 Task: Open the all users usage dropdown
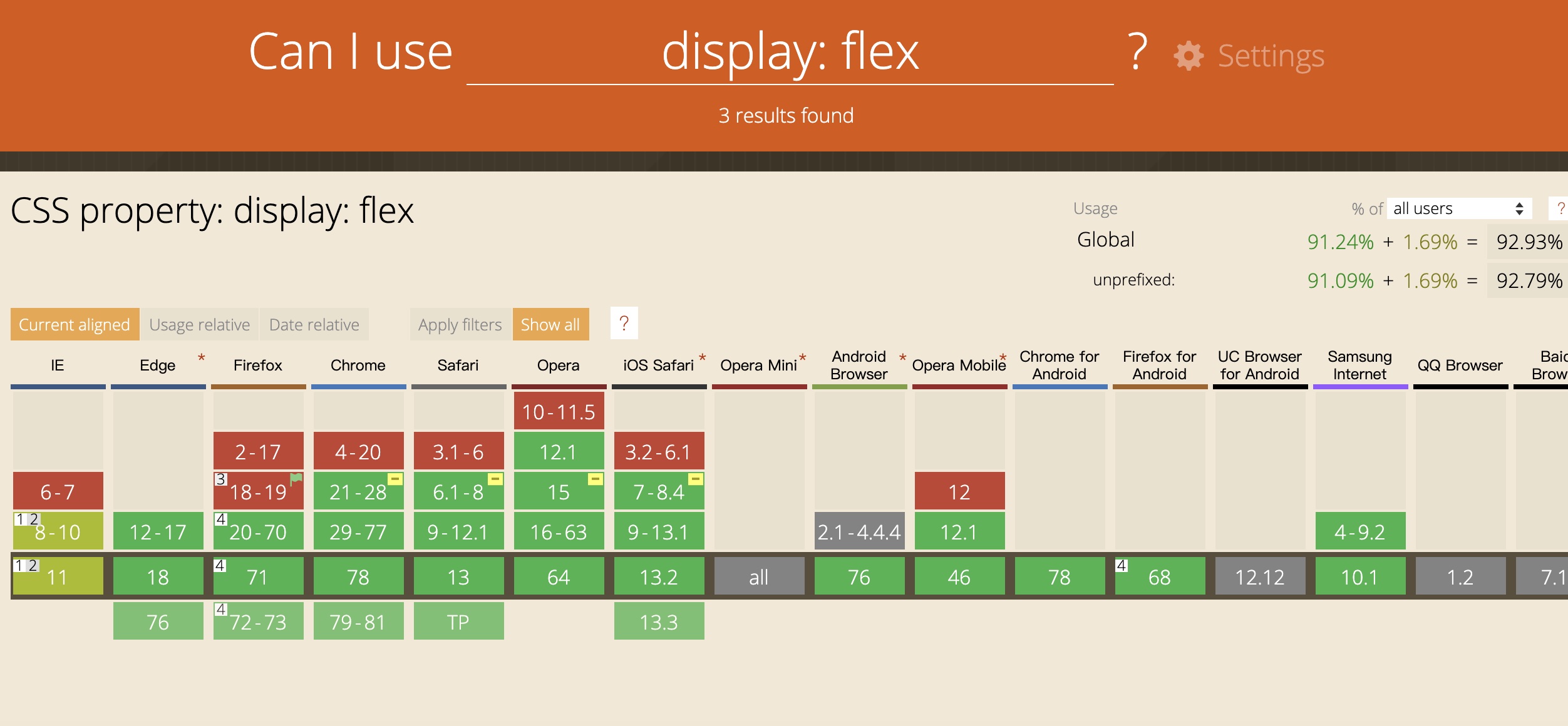coord(1459,208)
